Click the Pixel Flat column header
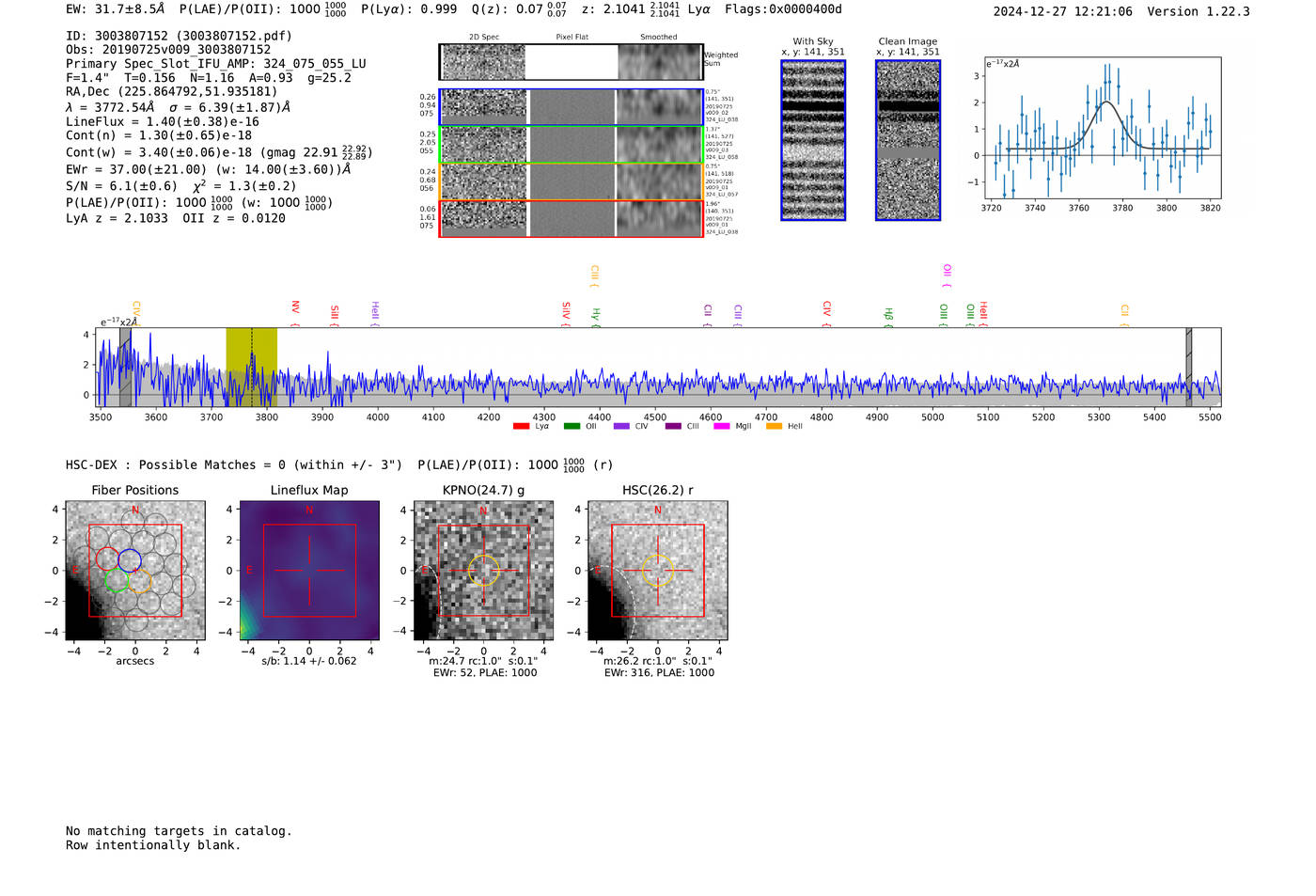Image resolution: width=1316 pixels, height=896 pixels. 572,38
